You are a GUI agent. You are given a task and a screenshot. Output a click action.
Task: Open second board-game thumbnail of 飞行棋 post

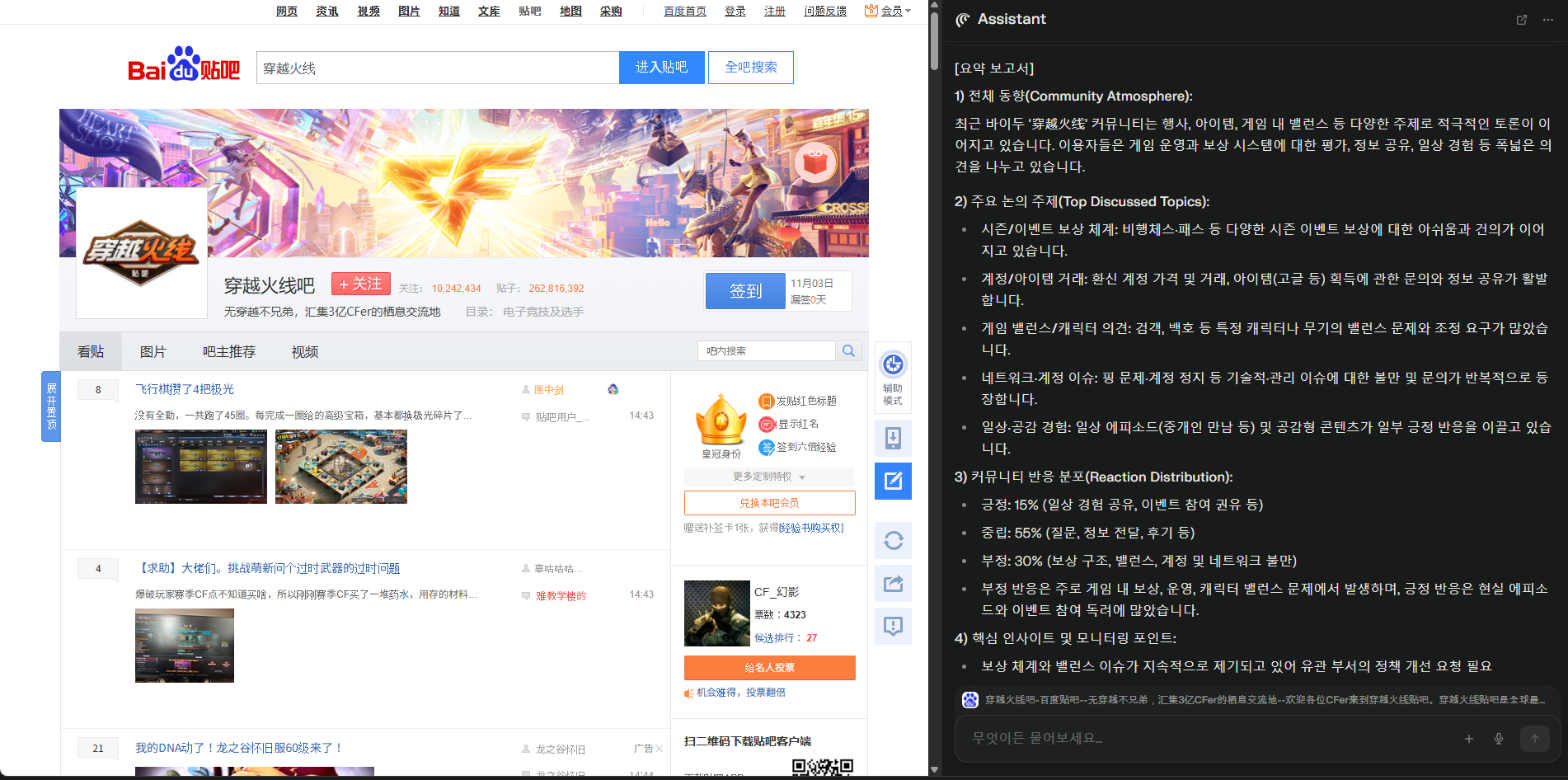click(x=341, y=467)
